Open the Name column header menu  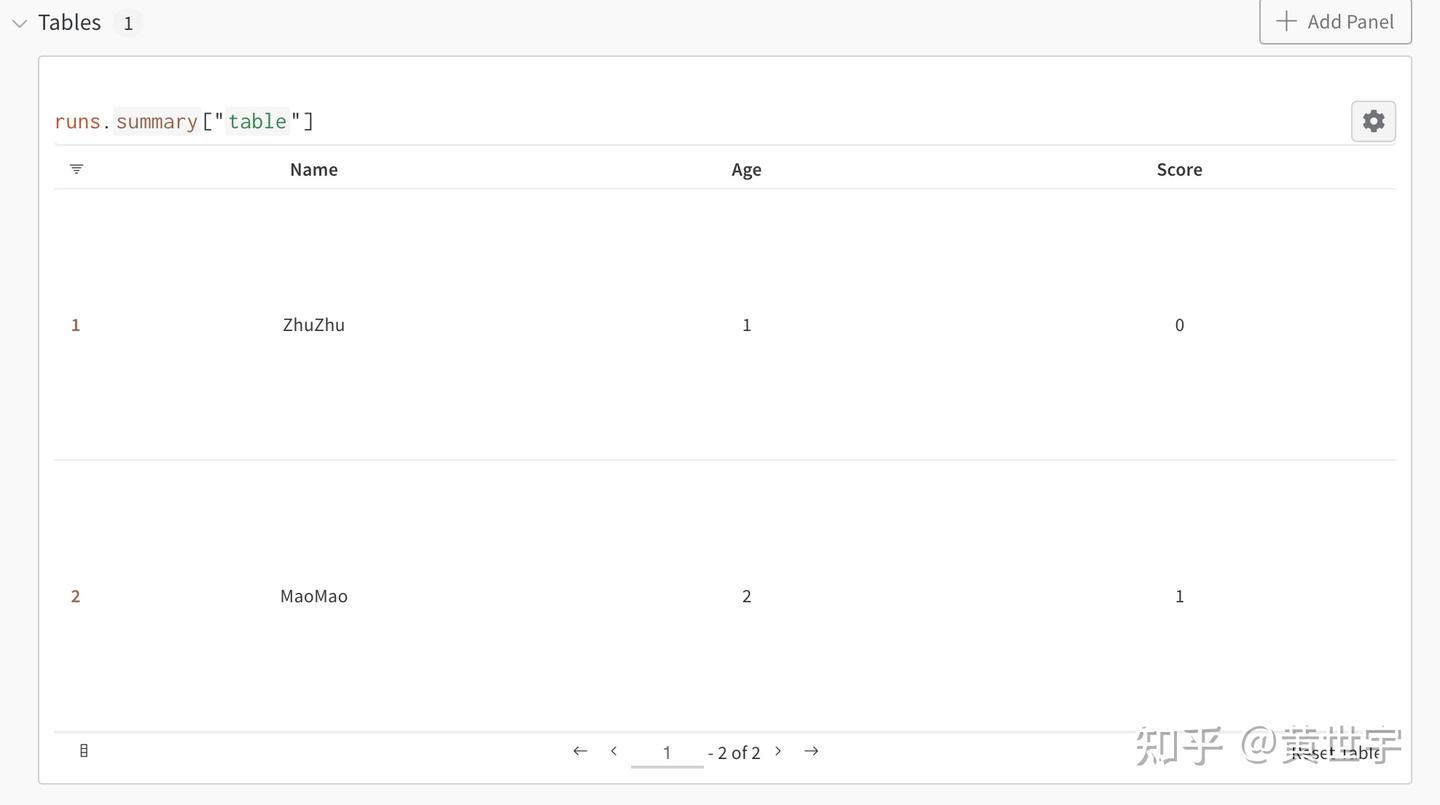pos(314,169)
